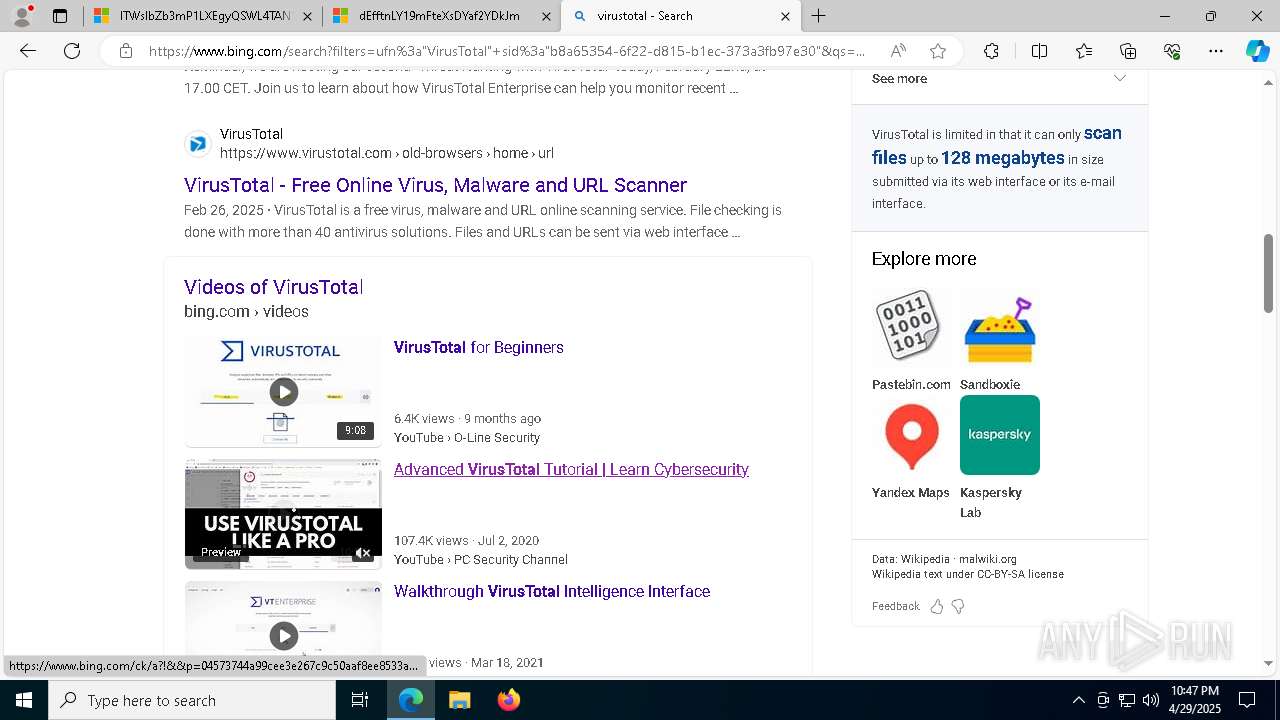The height and width of the screenshot is (720, 1280).
Task: Play the VT Enterprise walkthrough thumbnail
Action: [x=283, y=636]
